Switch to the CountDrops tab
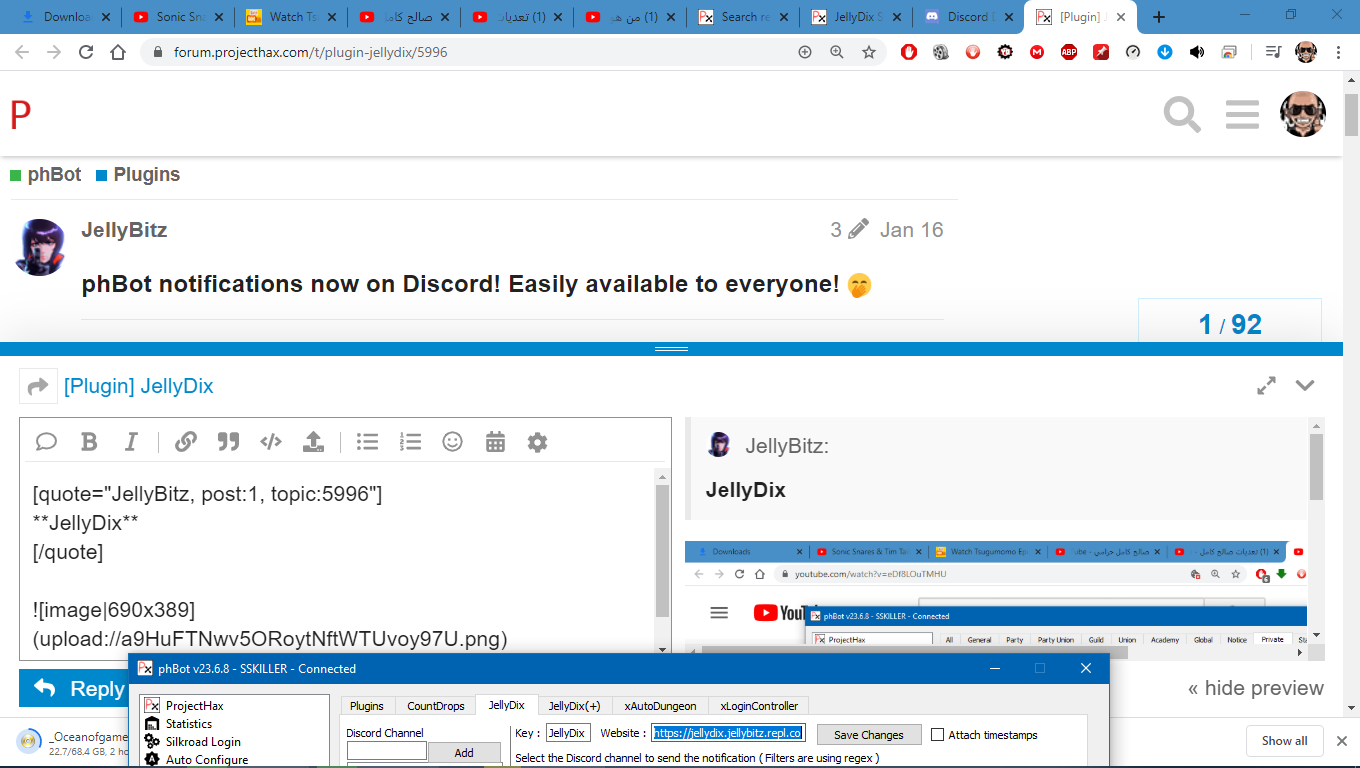 (x=436, y=706)
